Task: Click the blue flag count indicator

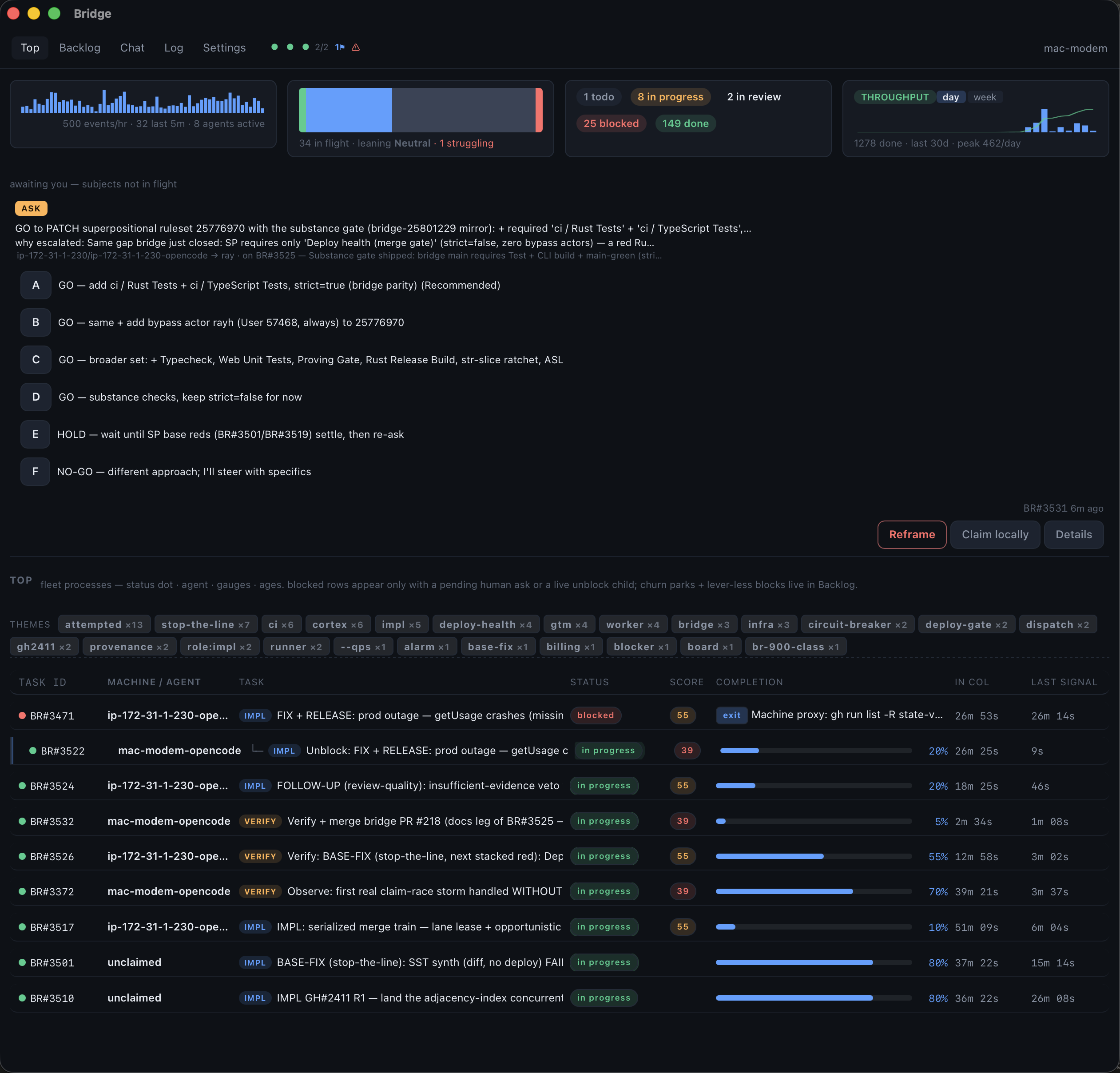Action: (x=339, y=48)
